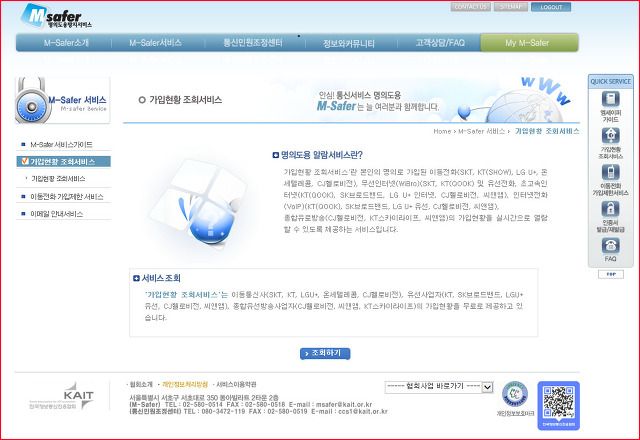Open 이메일 안내서비스 sidebar item
The height and width of the screenshot is (440, 640).
click(x=56, y=214)
